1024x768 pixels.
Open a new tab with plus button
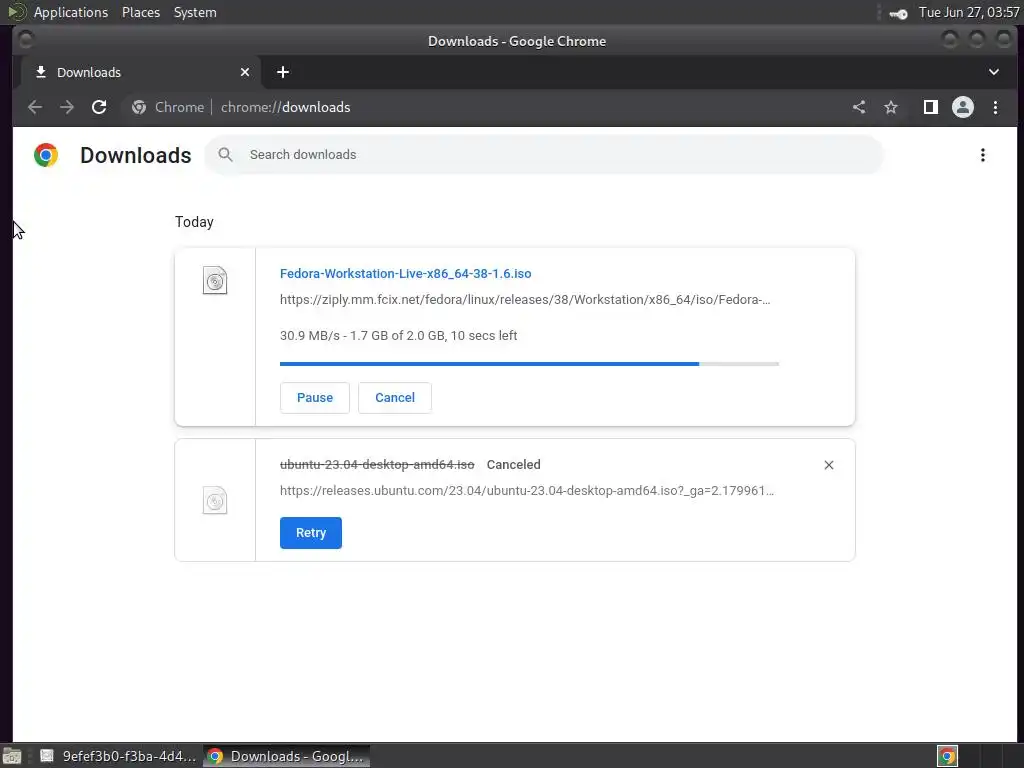(283, 72)
